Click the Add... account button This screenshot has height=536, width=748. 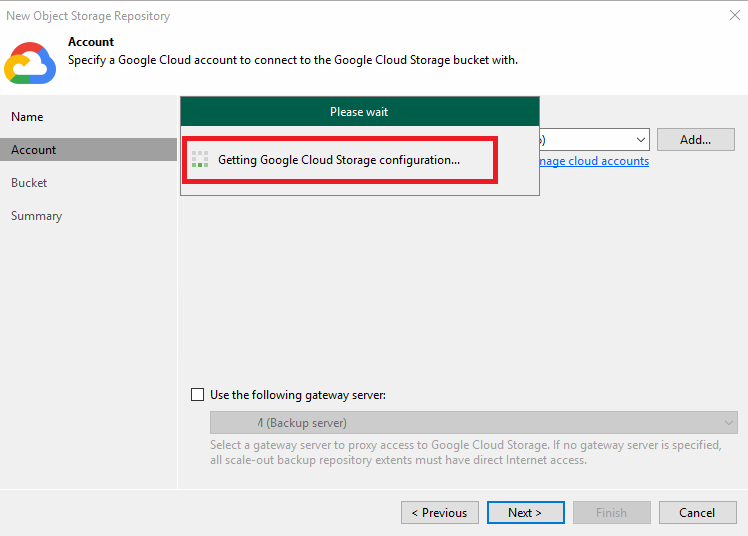(x=696, y=140)
